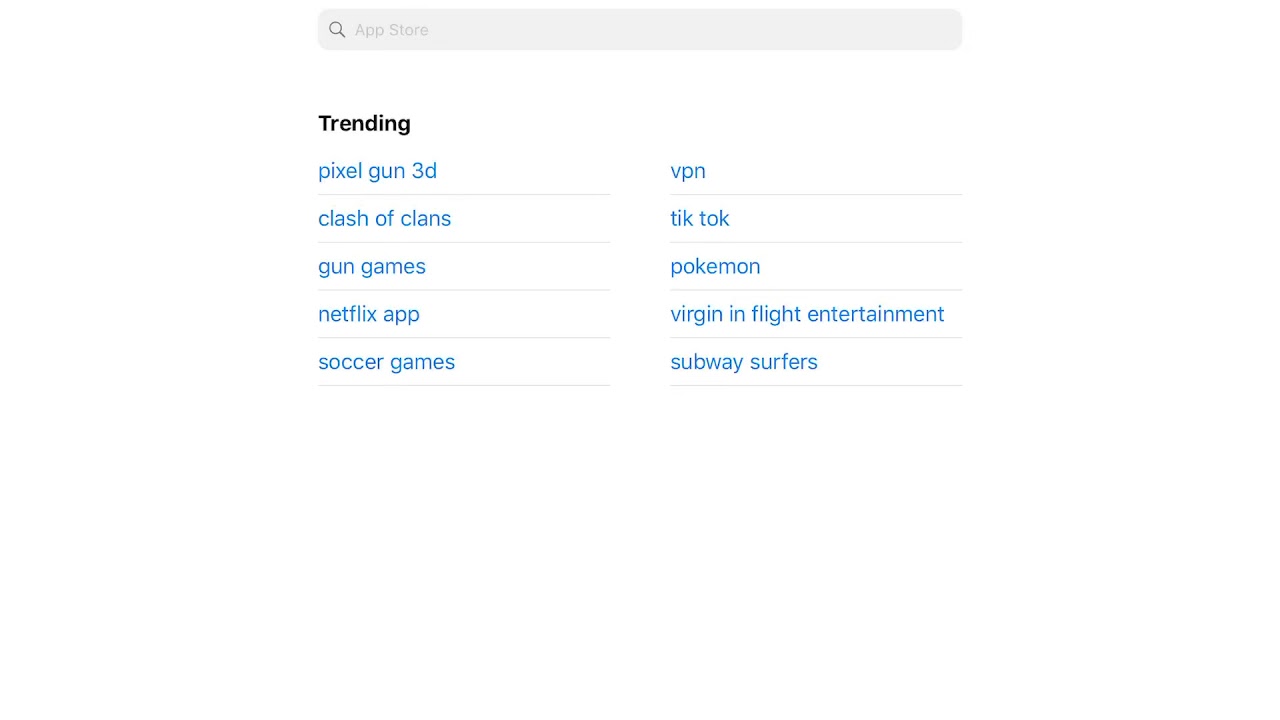
Task: Search for the first trending item, pixel gun 3d
Action: [x=377, y=171]
